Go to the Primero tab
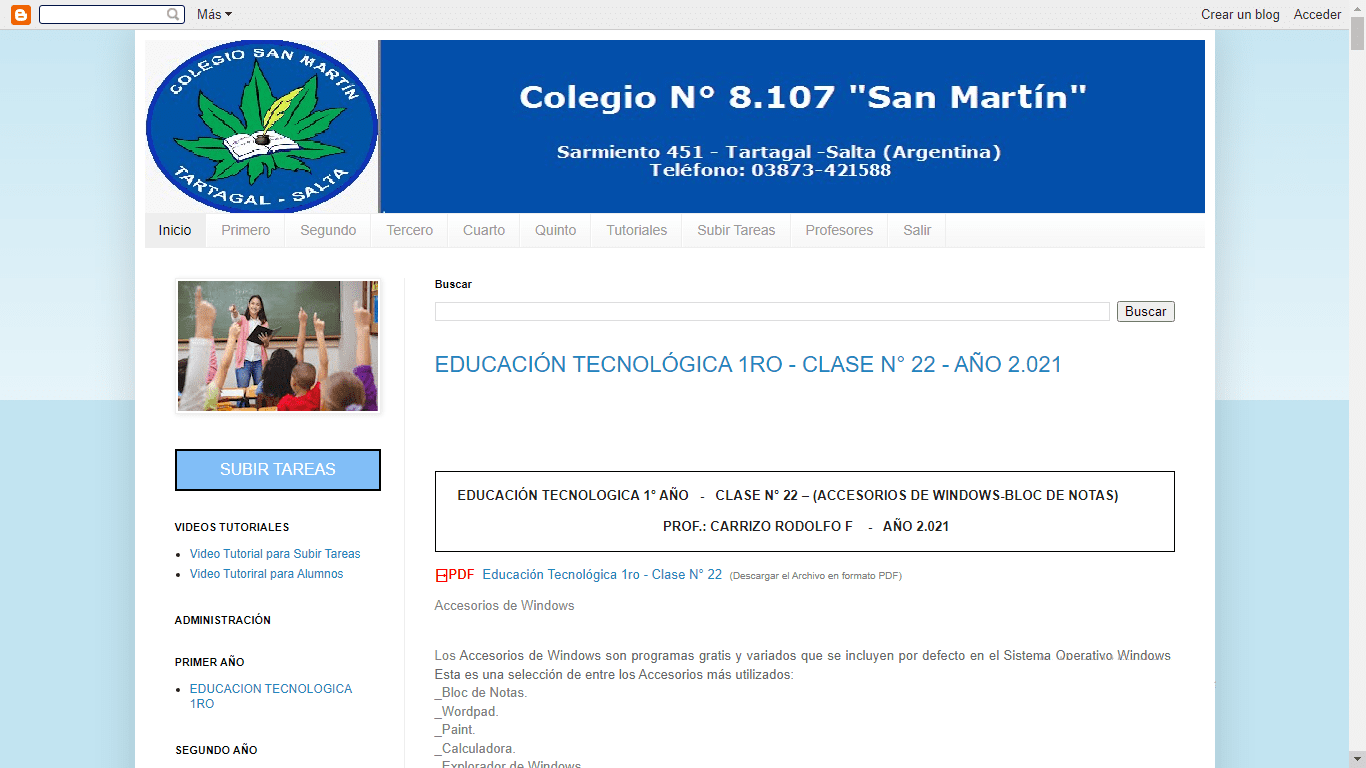This screenshot has height=768, width=1366. tap(246, 230)
